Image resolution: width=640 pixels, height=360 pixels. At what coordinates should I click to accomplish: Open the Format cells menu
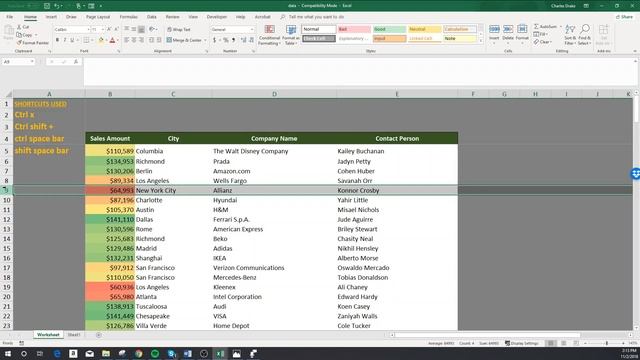pos(522,33)
